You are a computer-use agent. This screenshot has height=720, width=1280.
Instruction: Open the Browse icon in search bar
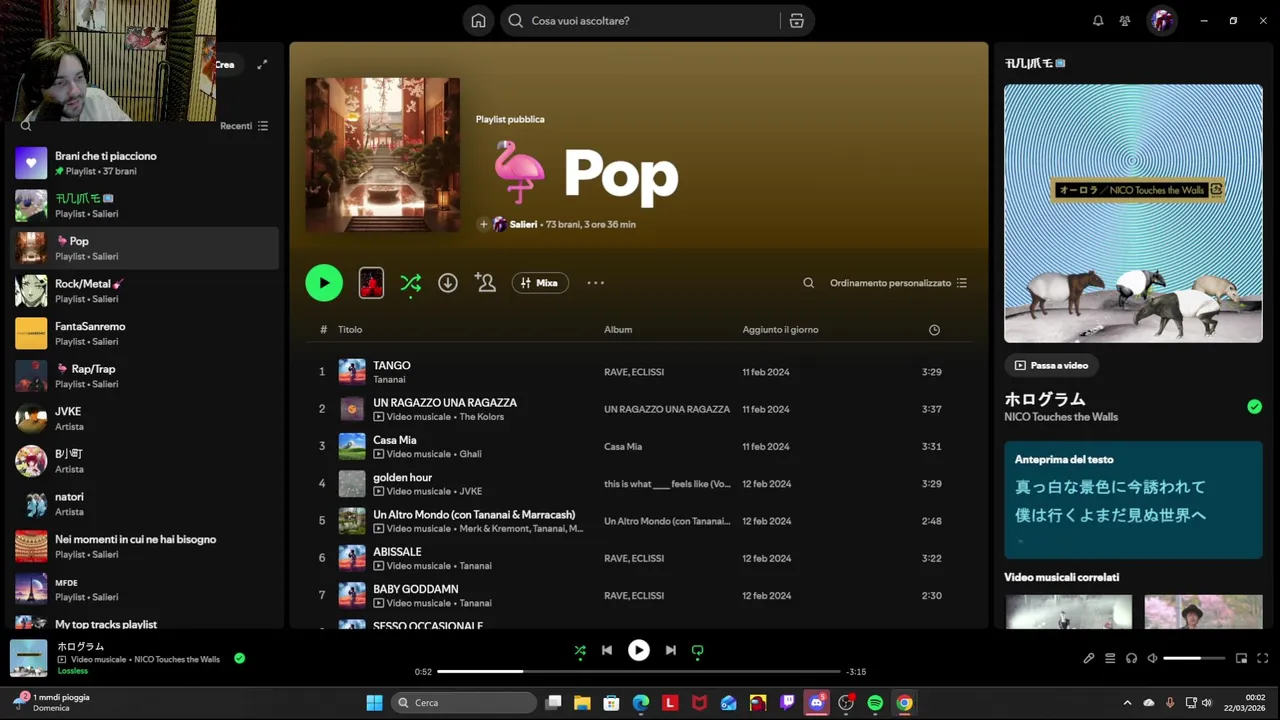(x=796, y=20)
